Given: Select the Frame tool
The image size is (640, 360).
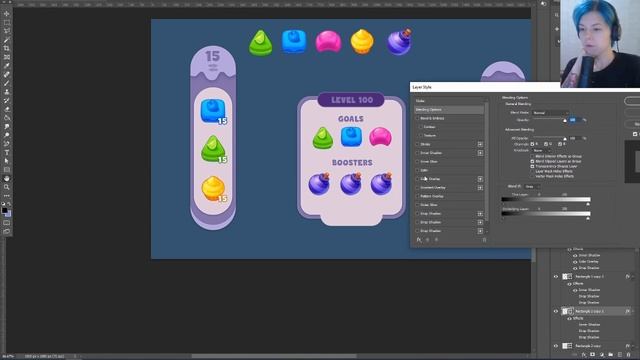Looking at the screenshot, I should [x=7, y=57].
